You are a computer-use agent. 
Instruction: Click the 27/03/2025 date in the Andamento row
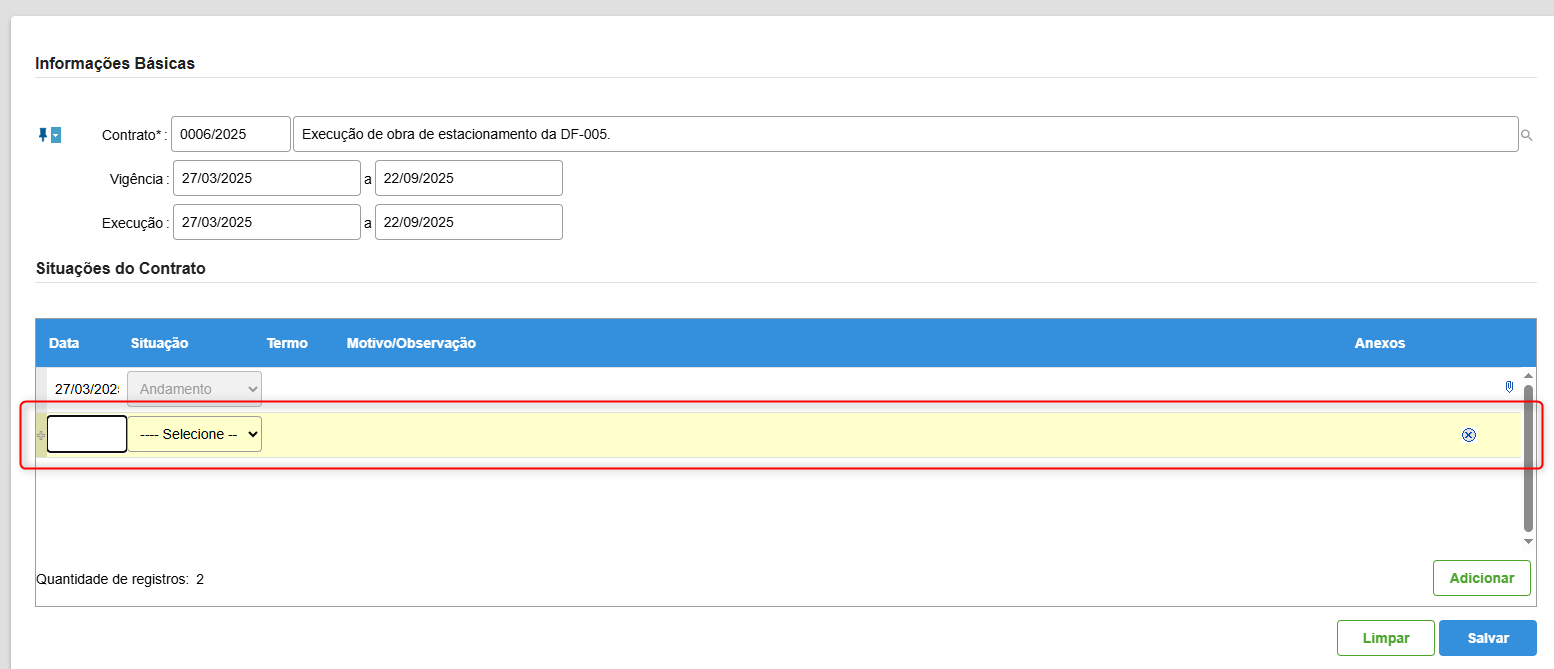[x=87, y=389]
